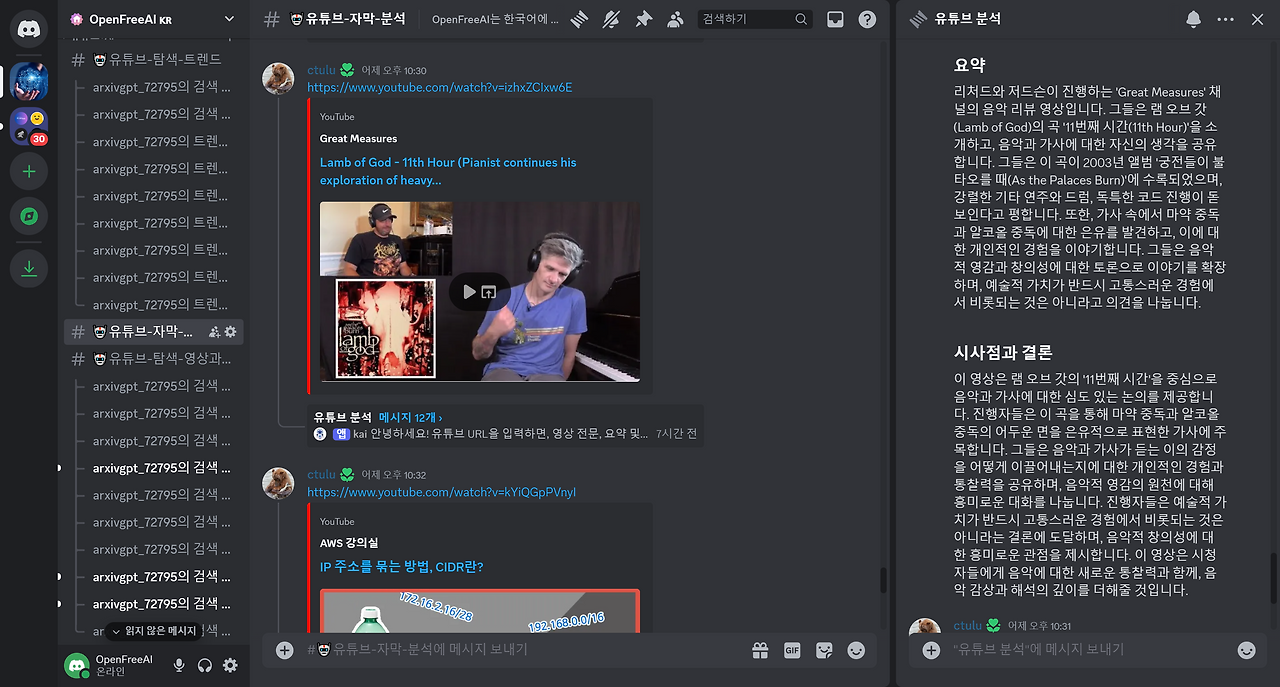Viewport: 1280px width, 687px height.
Task: Open the thread options ellipsis menu
Action: click(x=1225, y=18)
